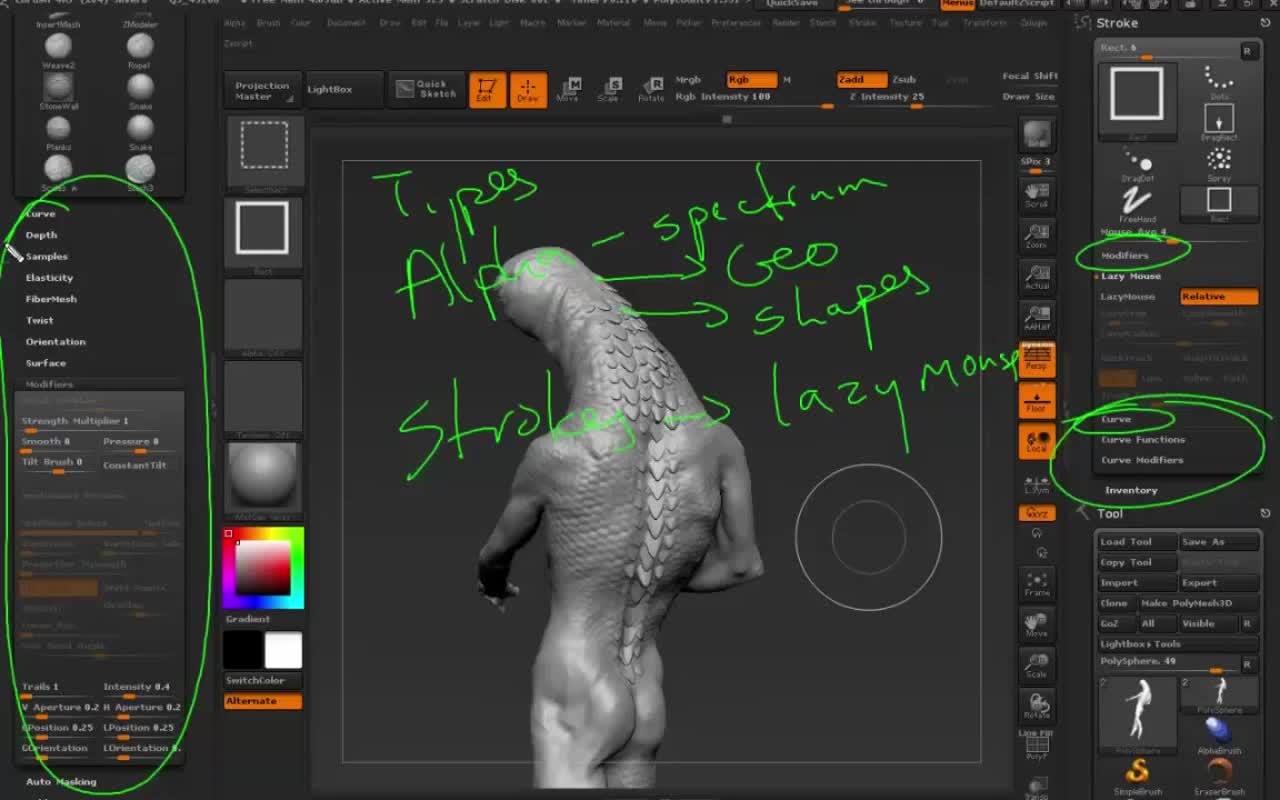Click the Rotate icon in right shelf

1037,707
